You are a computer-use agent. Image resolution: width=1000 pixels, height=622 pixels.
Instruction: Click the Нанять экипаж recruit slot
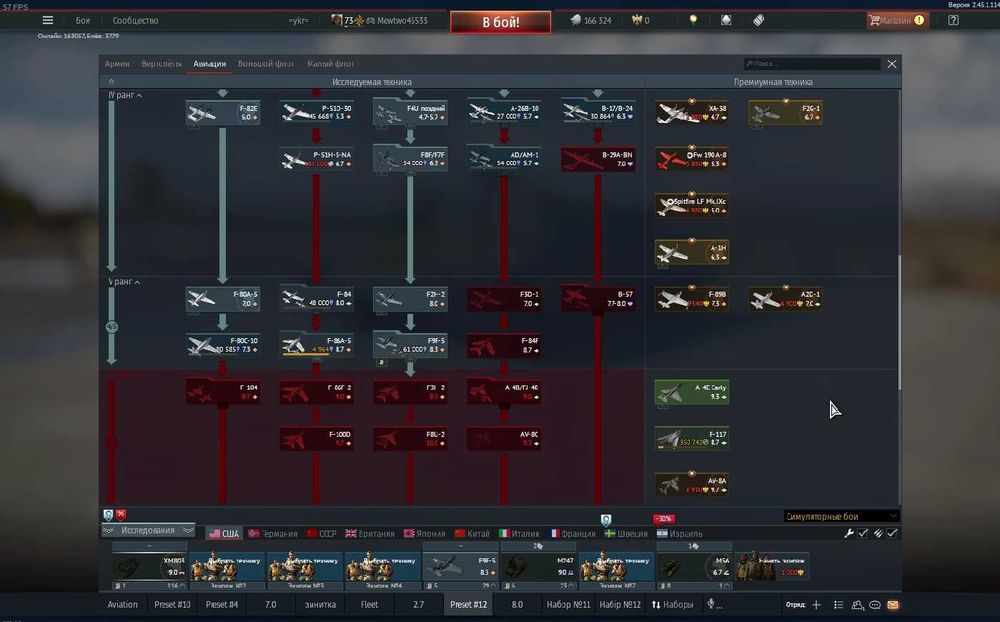(x=773, y=566)
